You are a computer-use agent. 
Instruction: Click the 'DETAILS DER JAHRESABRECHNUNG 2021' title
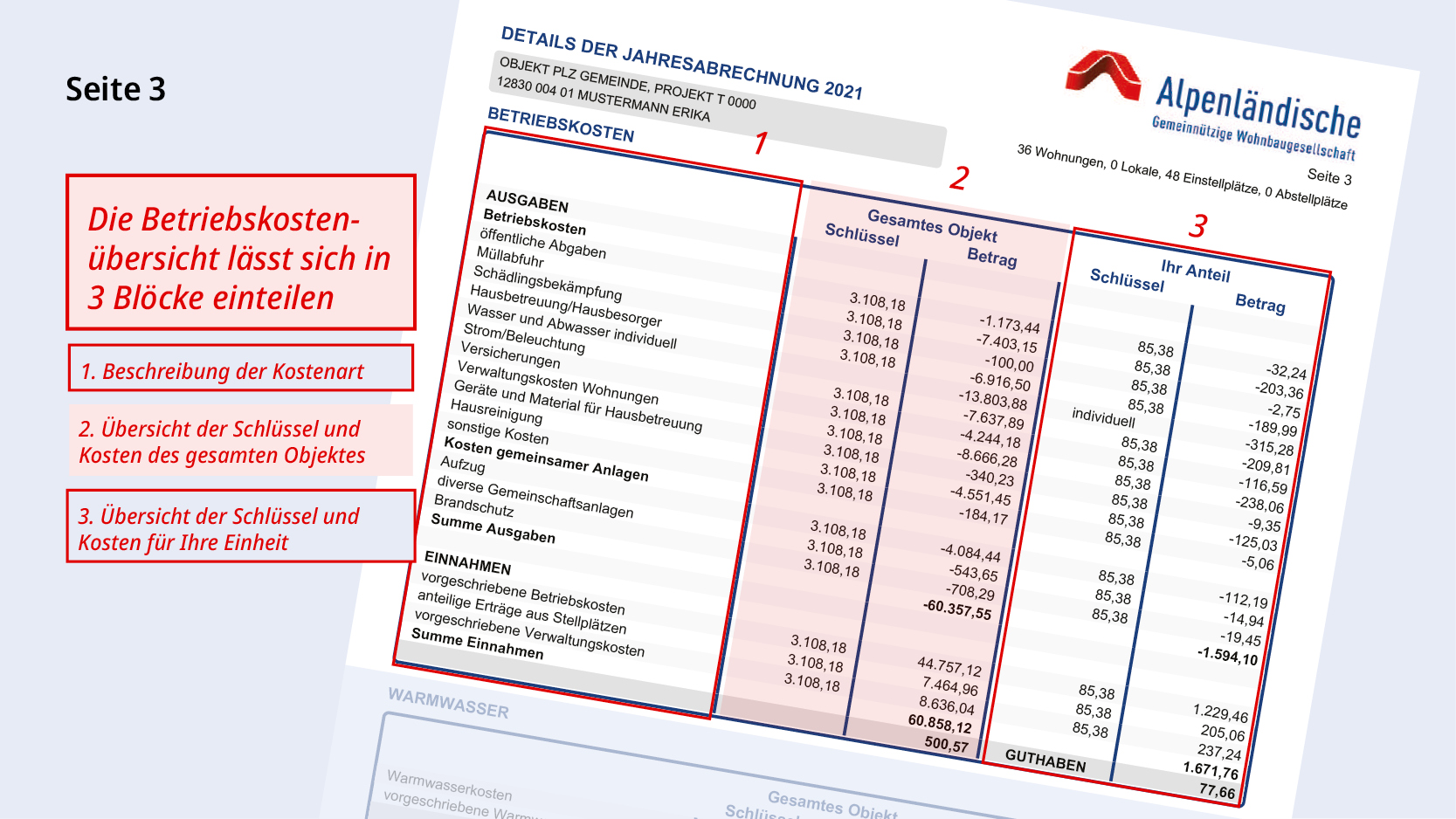click(x=681, y=63)
